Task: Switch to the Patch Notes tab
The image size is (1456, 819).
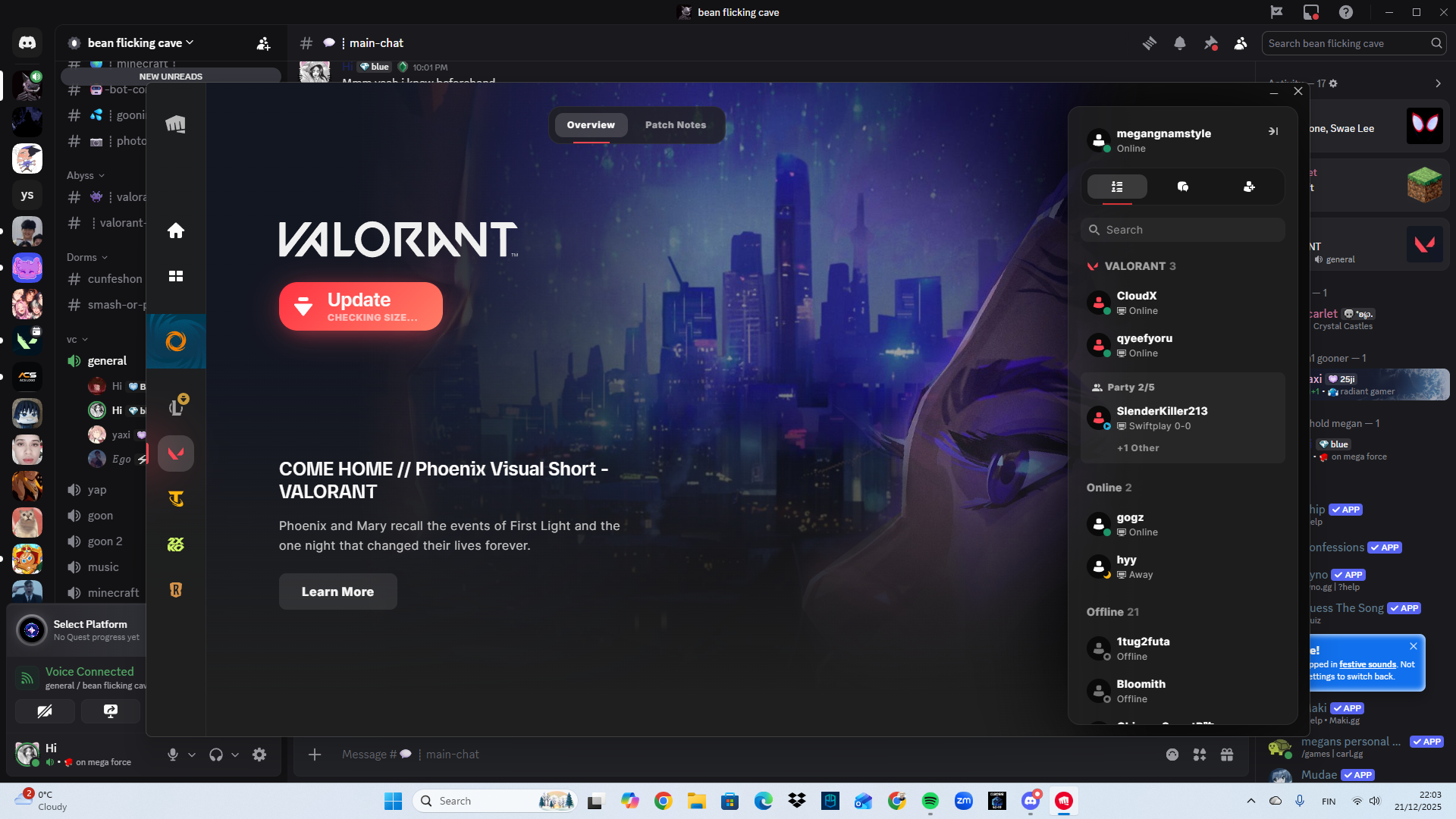Action: click(x=675, y=125)
